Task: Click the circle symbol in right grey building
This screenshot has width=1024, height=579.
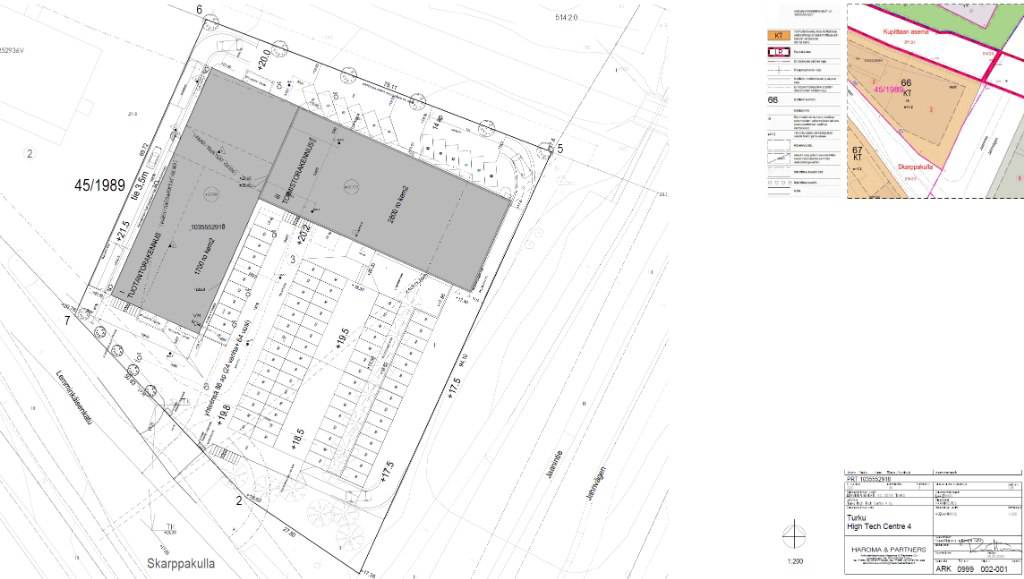Action: click(x=350, y=185)
